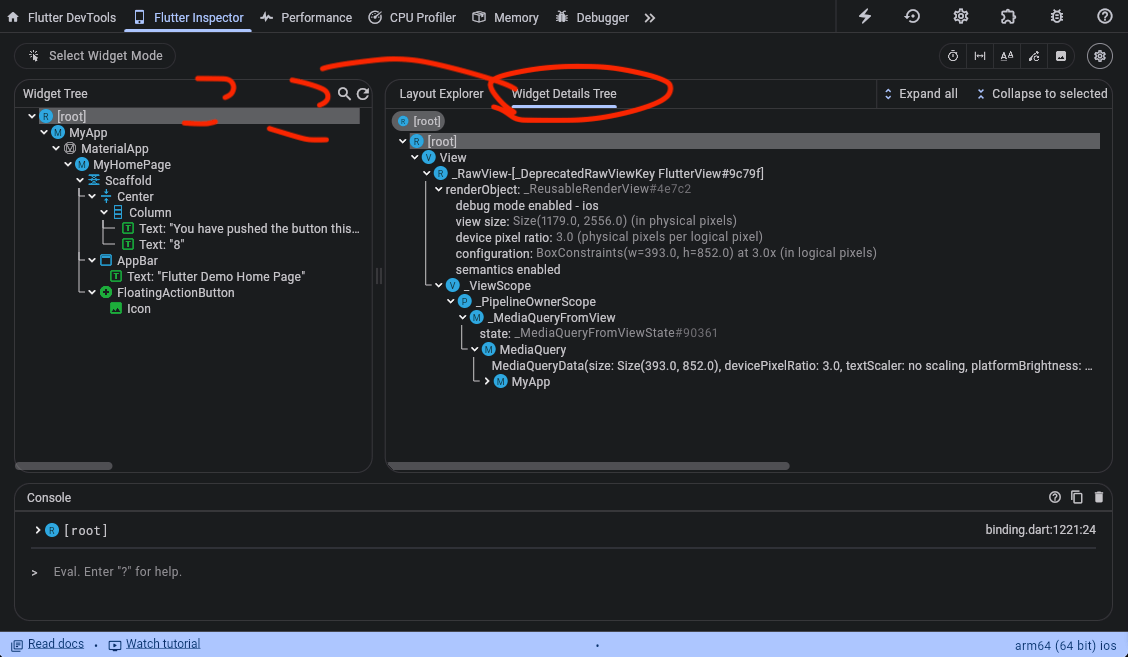Clear console with trash icon

coord(1099,497)
